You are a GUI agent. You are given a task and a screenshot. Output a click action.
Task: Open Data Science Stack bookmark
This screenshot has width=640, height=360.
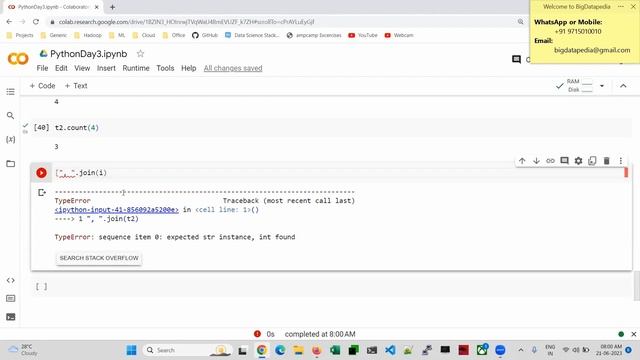click(252, 36)
